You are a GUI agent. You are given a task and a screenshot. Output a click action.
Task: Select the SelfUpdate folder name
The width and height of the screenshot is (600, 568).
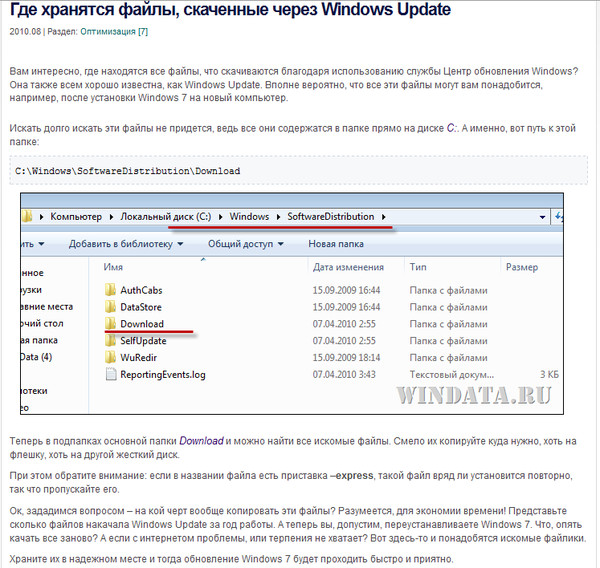point(143,341)
